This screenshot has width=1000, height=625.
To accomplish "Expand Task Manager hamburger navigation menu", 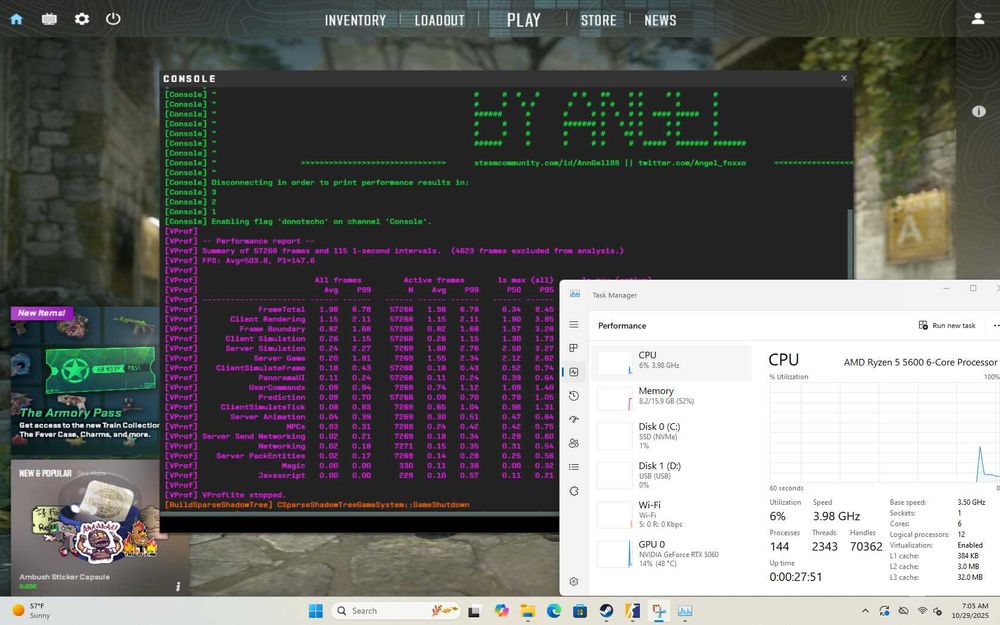I will point(573,325).
